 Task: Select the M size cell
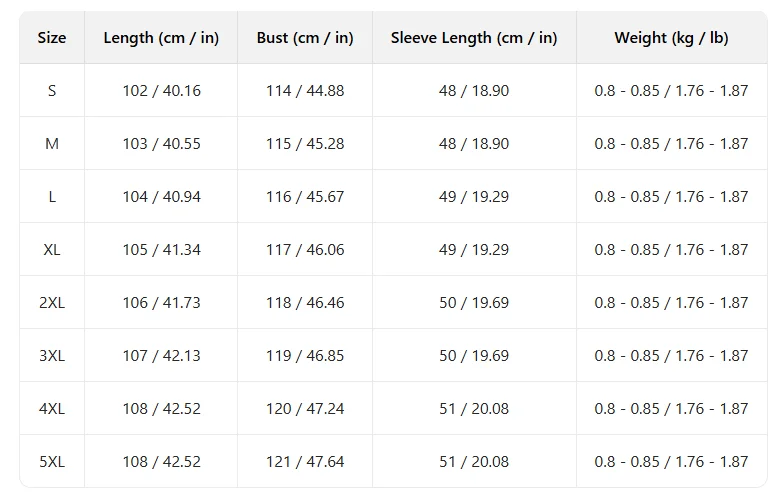[x=52, y=143]
